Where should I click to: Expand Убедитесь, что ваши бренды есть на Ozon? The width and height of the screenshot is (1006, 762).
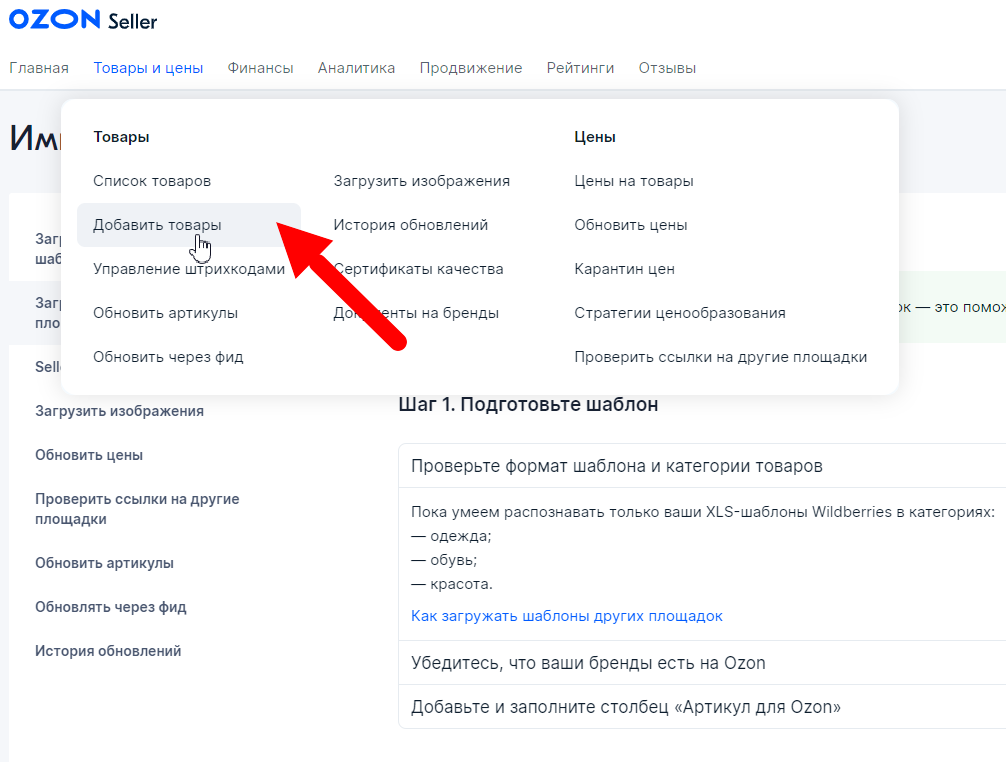pyautogui.click(x=703, y=663)
